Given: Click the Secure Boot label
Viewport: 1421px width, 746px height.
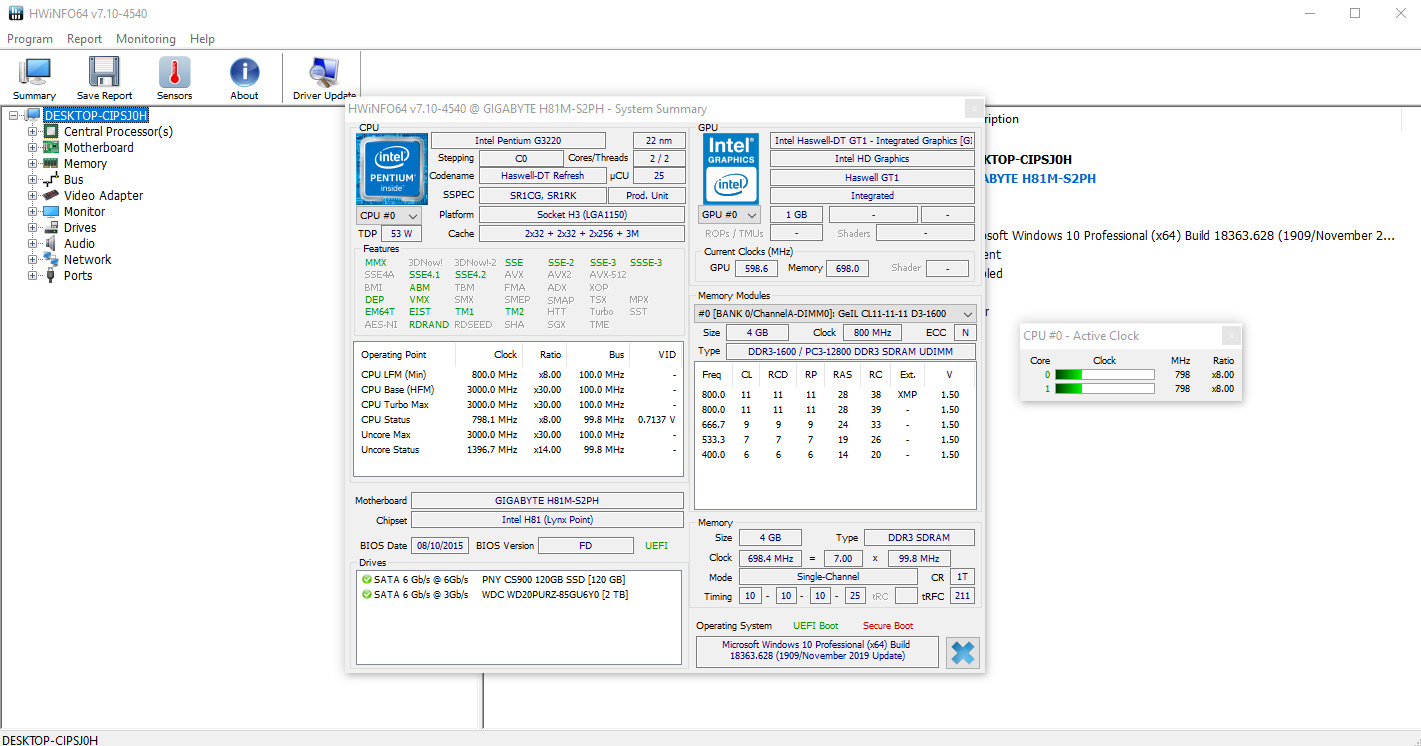Looking at the screenshot, I should [x=889, y=626].
